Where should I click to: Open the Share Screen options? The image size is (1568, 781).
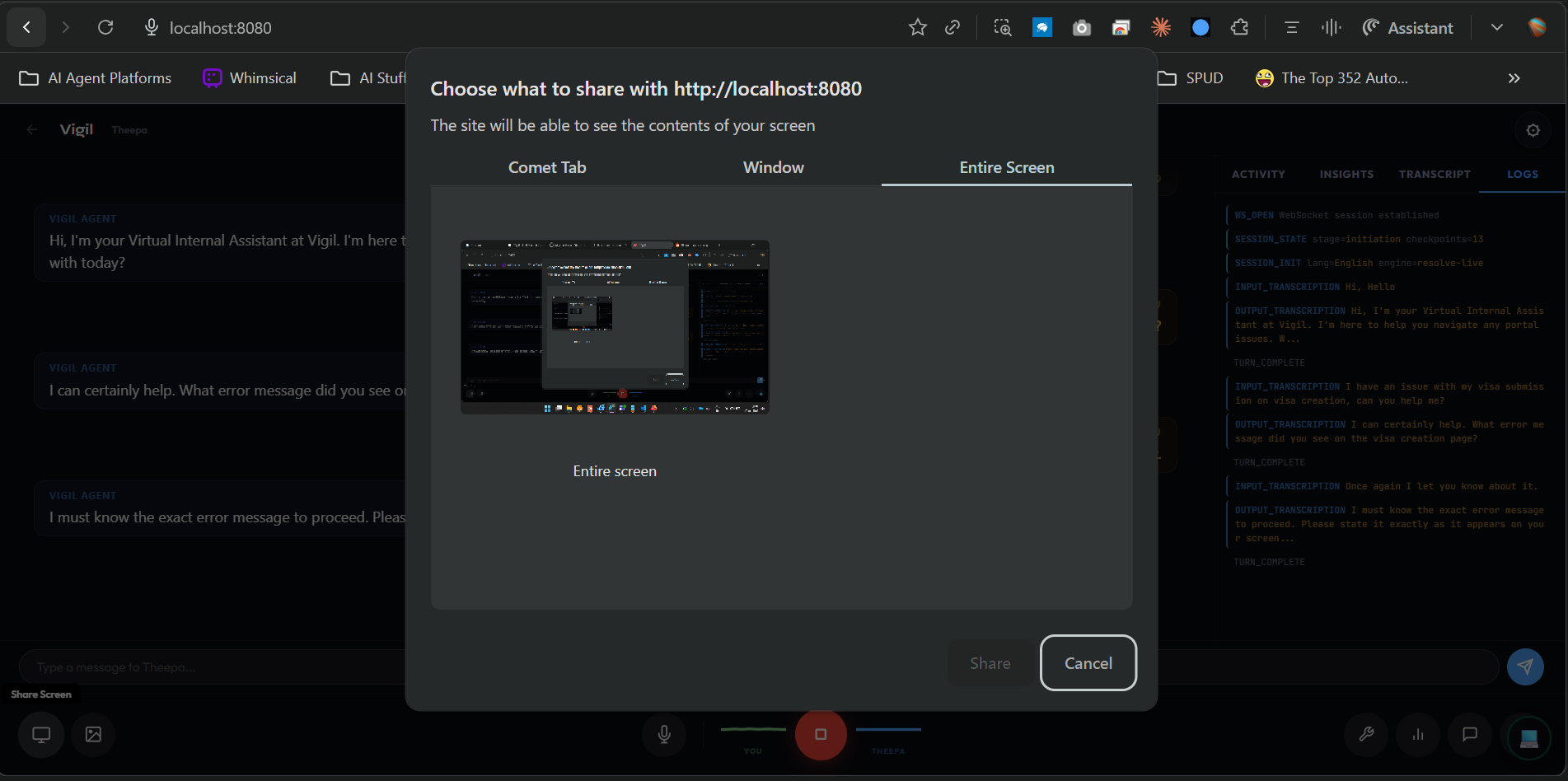click(40, 735)
